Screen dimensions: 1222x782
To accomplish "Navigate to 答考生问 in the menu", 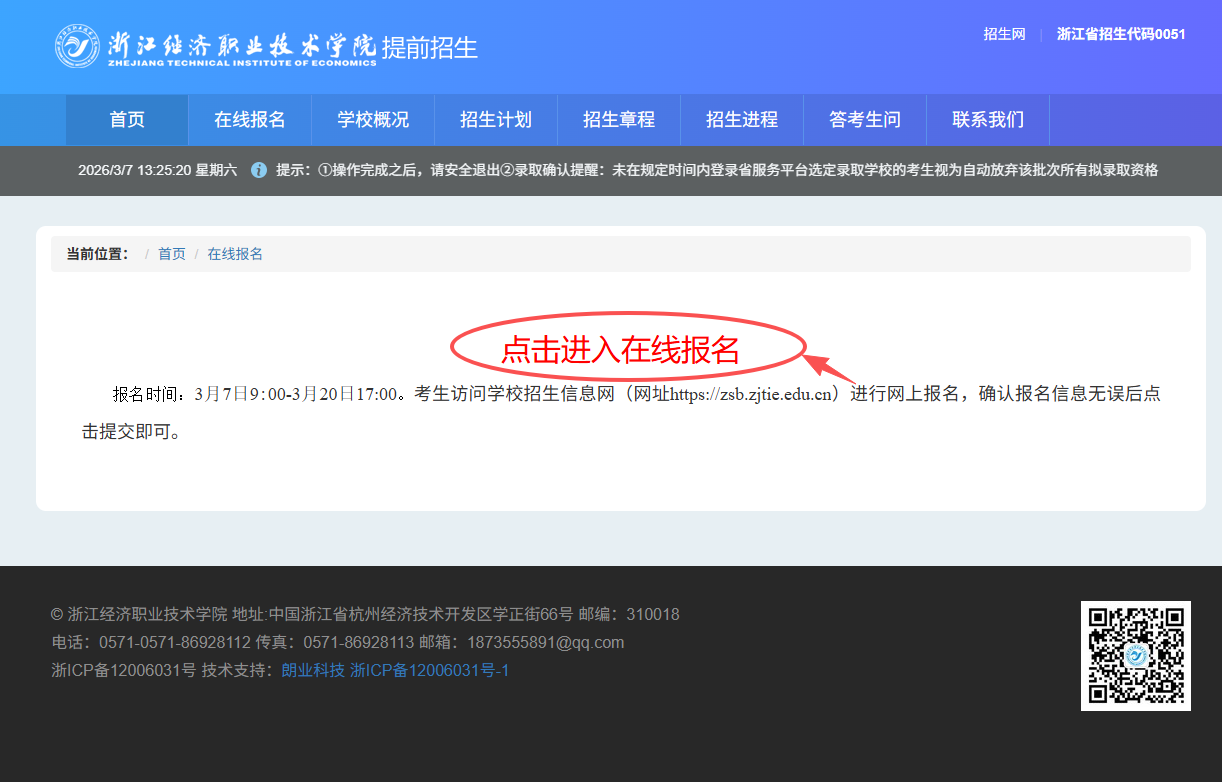I will (x=865, y=120).
